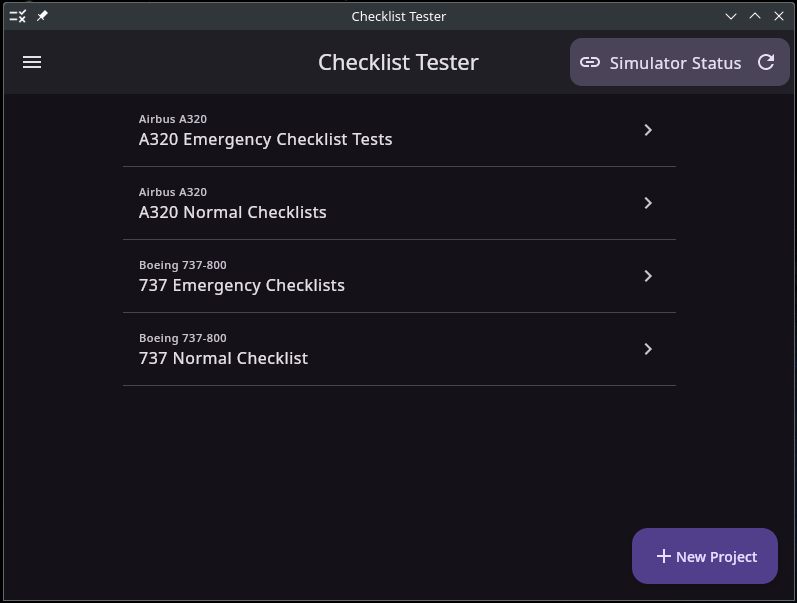The height and width of the screenshot is (603, 797).
Task: Click the link icon beside Simulator Status
Action: point(590,63)
